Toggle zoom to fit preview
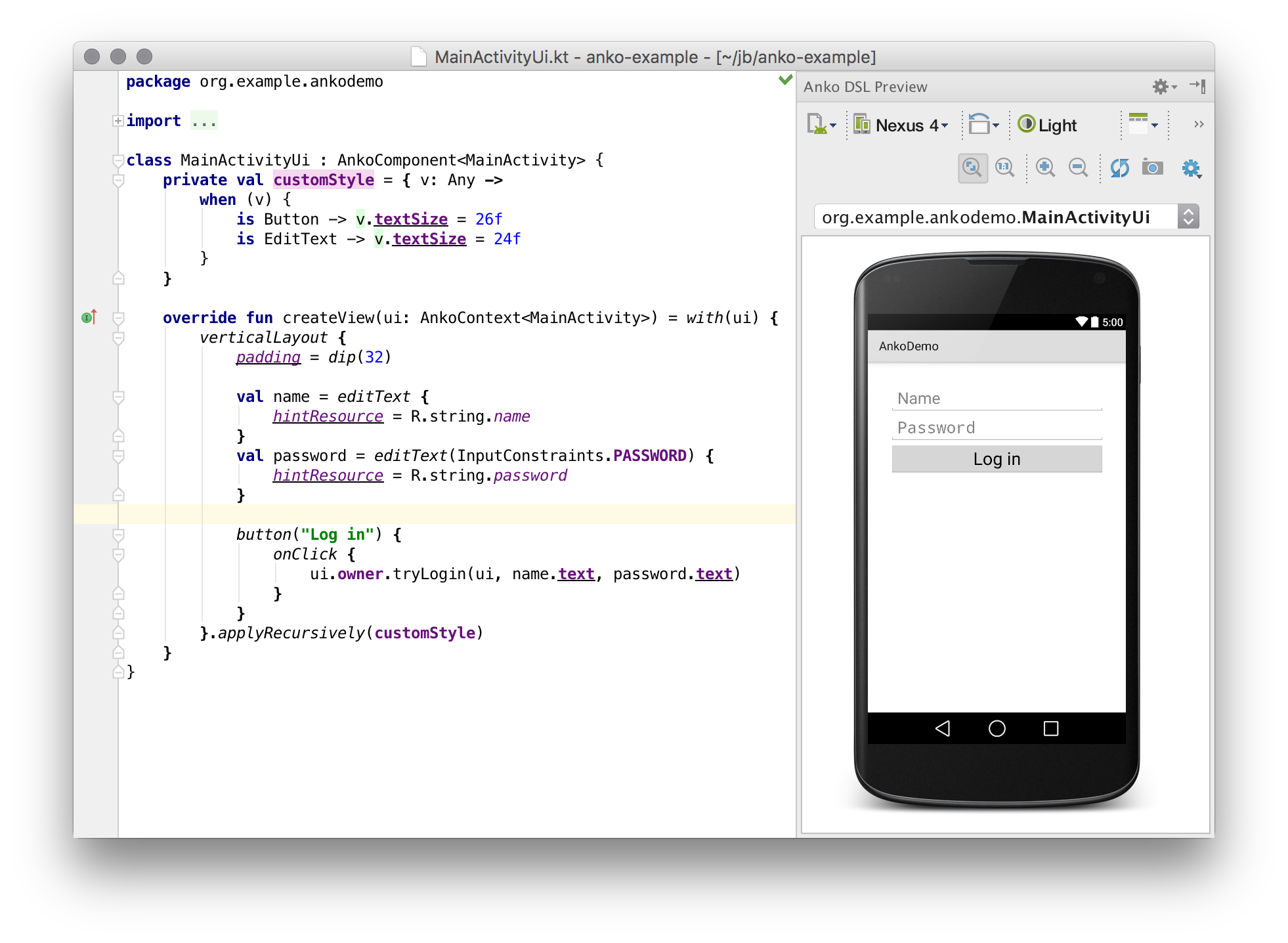 [972, 168]
